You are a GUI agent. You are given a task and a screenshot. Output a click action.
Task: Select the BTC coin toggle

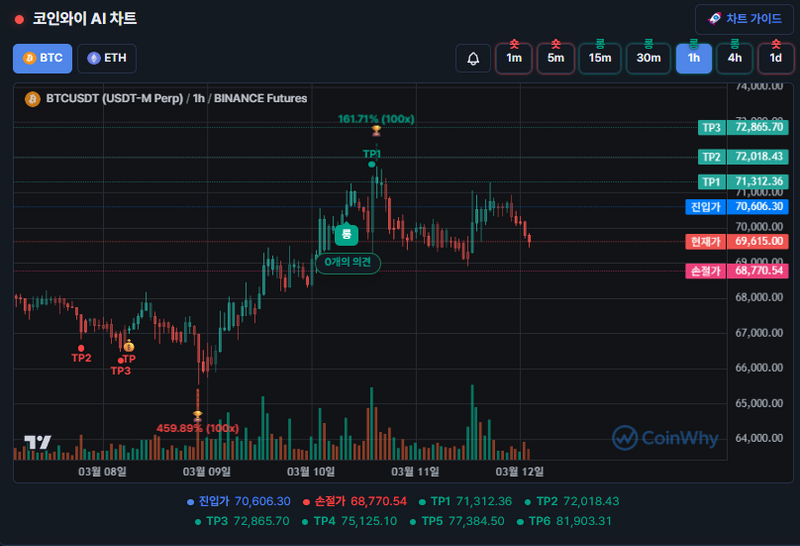tap(42, 58)
